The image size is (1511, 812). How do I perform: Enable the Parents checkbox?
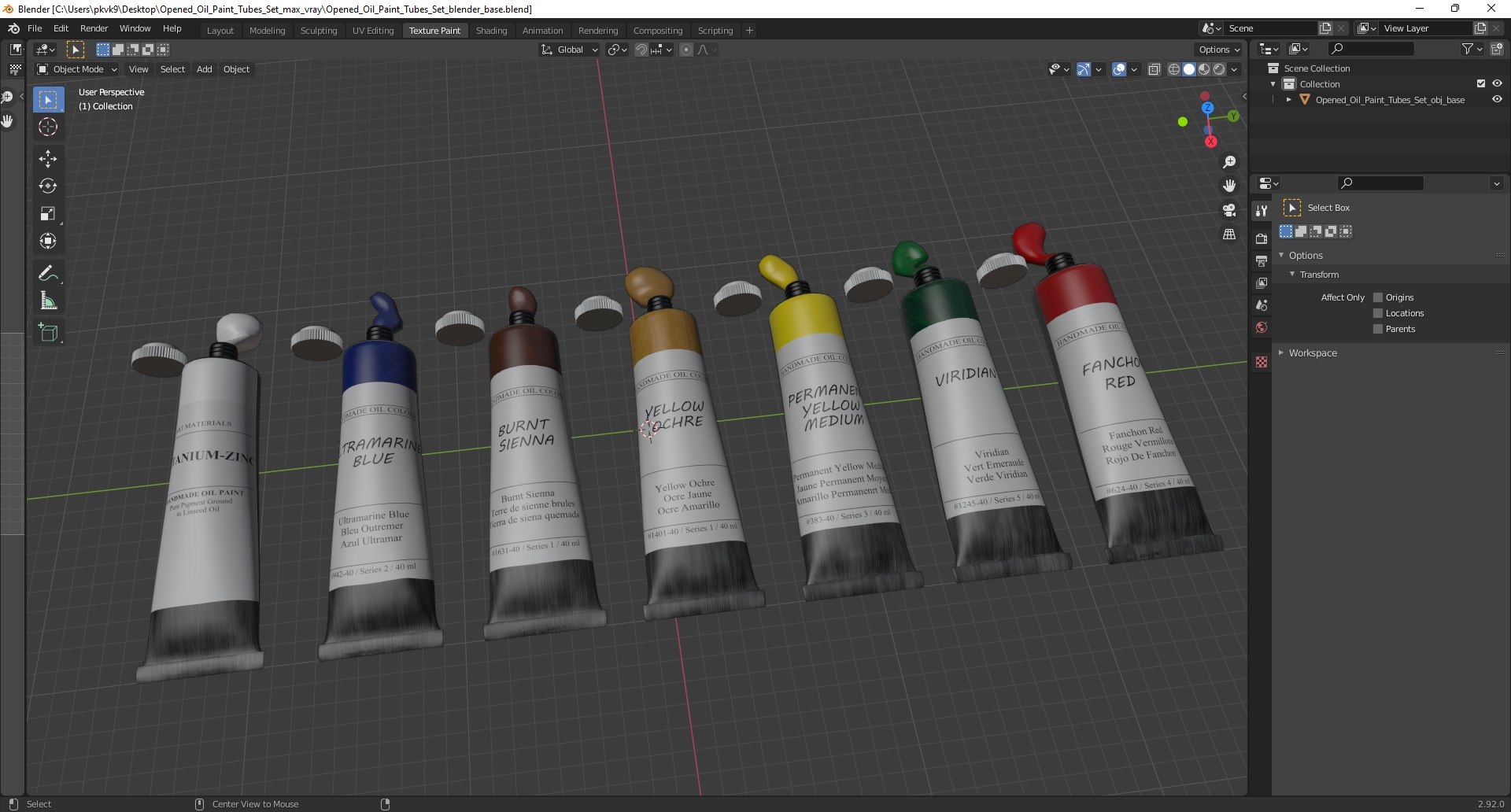1378,329
